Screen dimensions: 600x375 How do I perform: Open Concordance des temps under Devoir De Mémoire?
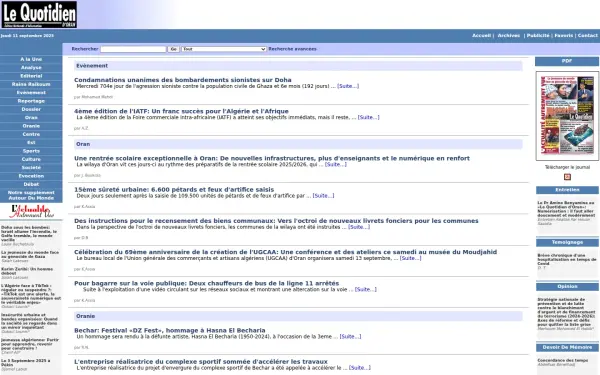point(562,360)
